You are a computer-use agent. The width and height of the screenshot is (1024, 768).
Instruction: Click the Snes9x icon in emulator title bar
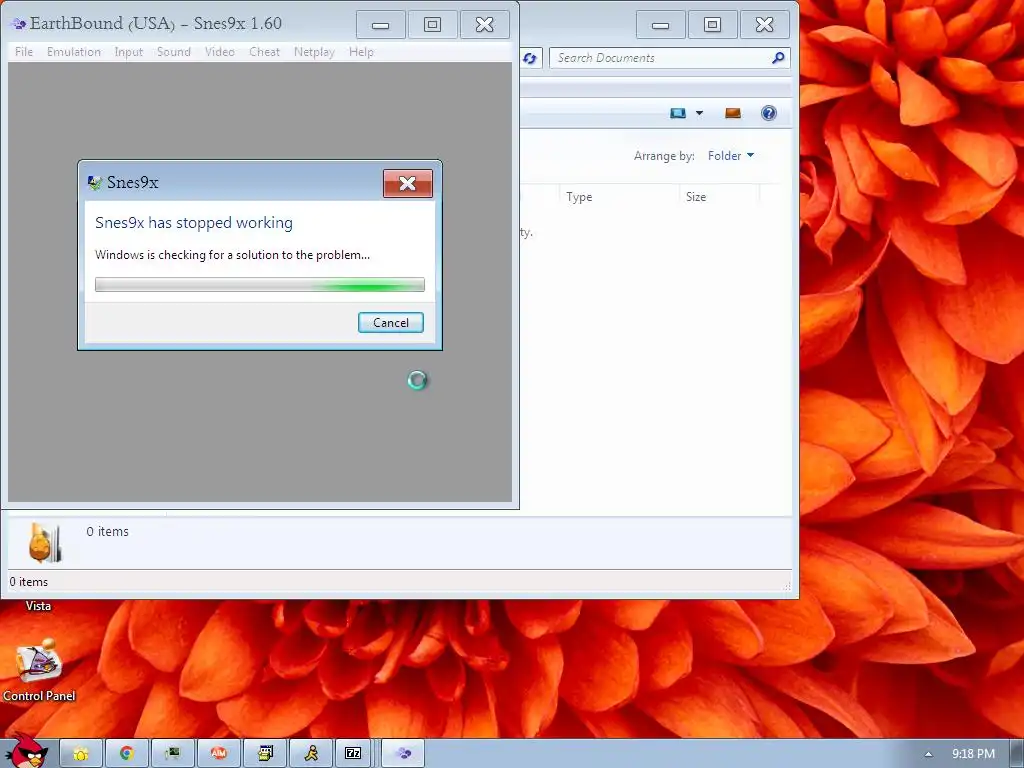pos(19,24)
